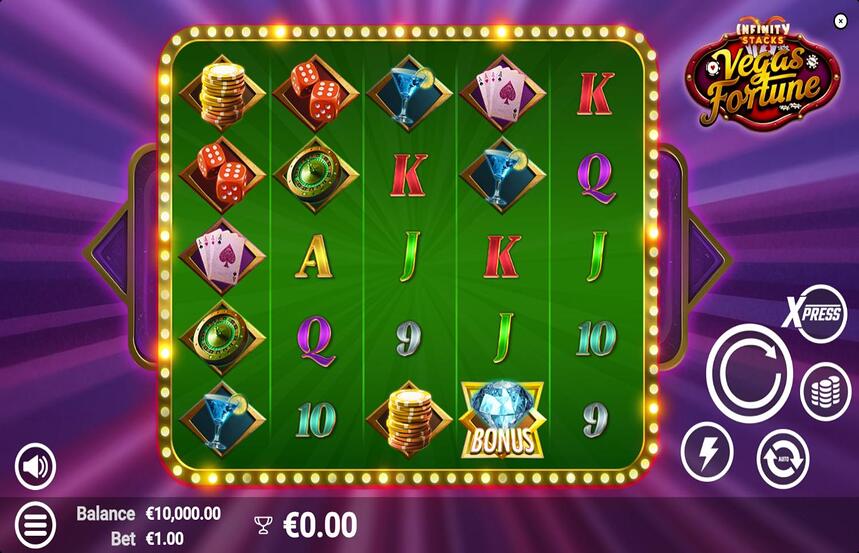The height and width of the screenshot is (553, 859).
Task: Click the cocktail glass symbol on third reel
Action: tap(409, 93)
